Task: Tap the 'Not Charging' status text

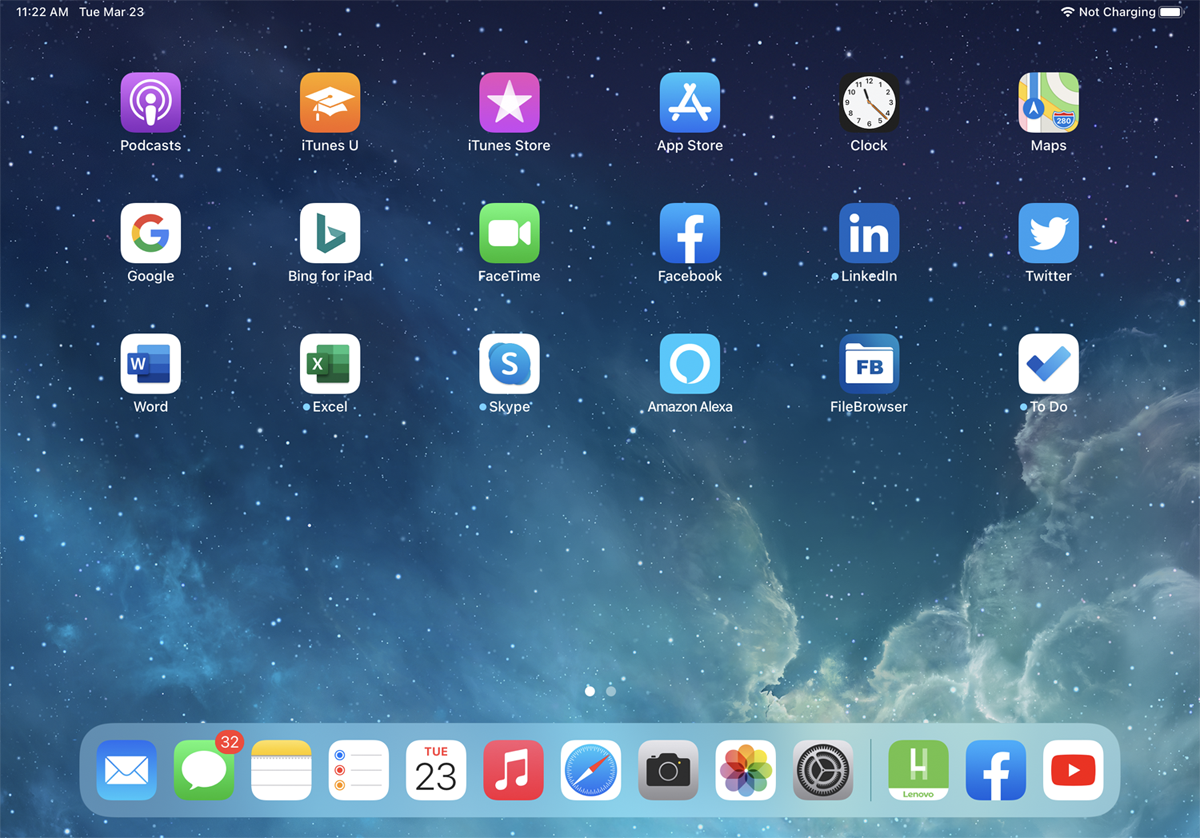Action: point(1117,12)
